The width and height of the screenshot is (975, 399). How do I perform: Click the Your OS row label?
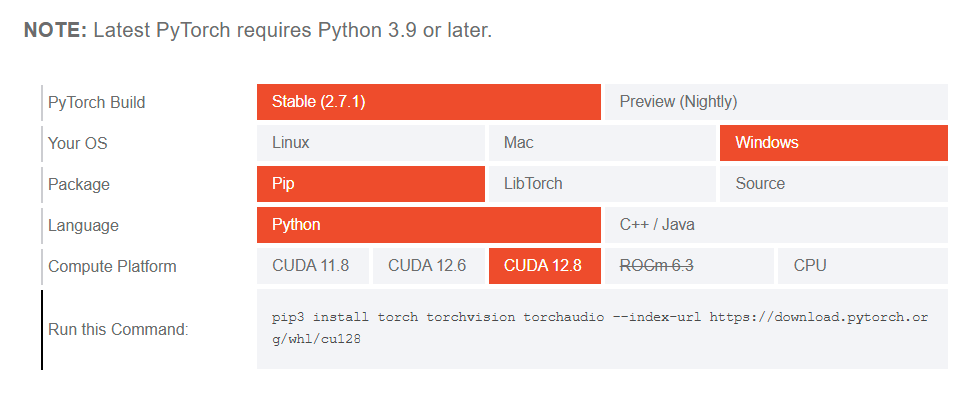pyautogui.click(x=78, y=144)
